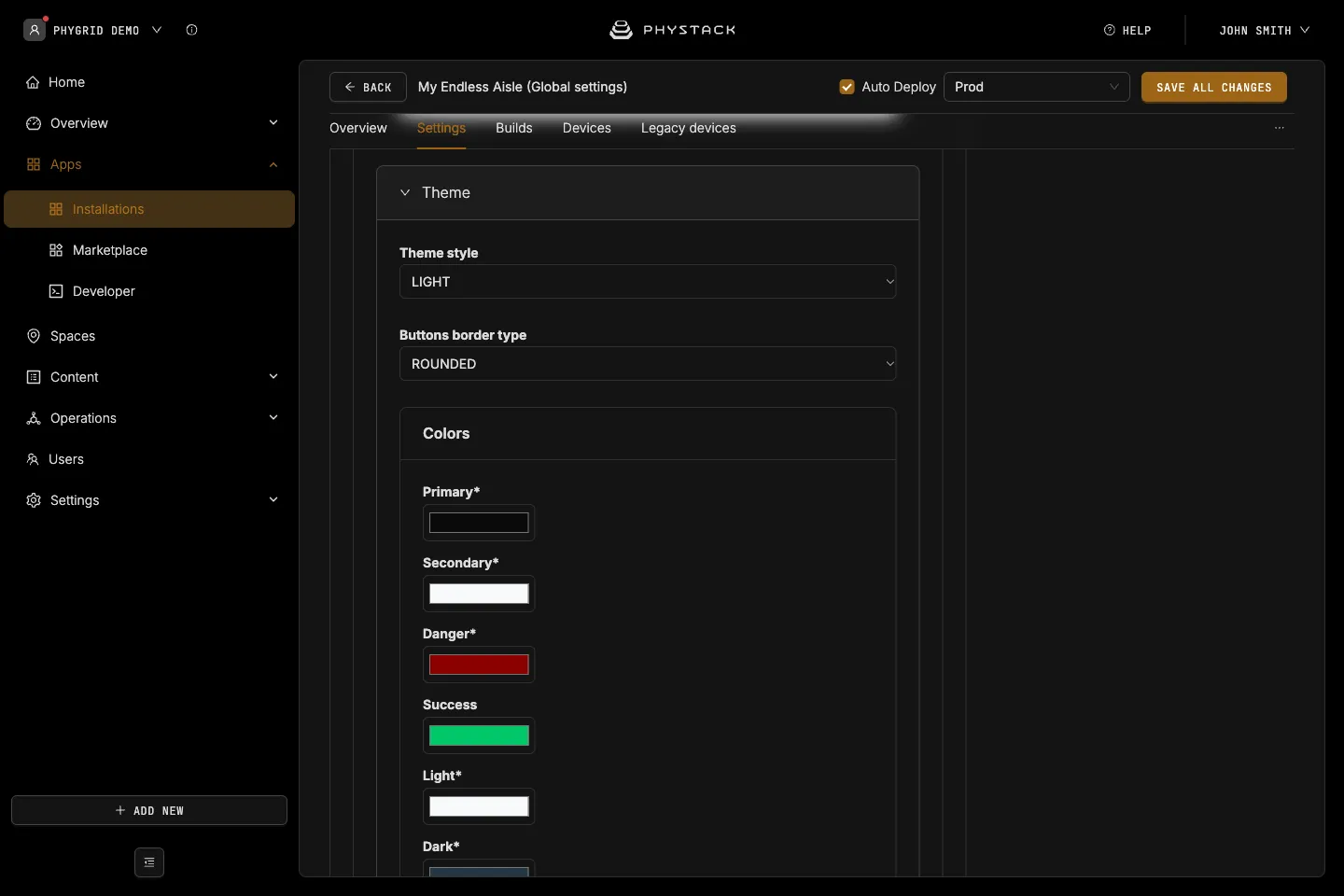The image size is (1344, 896).
Task: Open the John Smith user menu
Action: [1264, 30]
